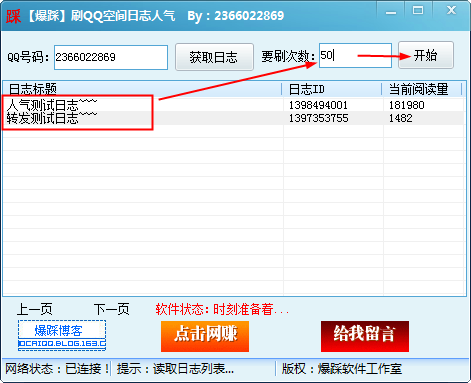Image resolution: width=471 pixels, height=383 pixels.
Task: Click the QQ号码 input field
Action: click(x=111, y=57)
